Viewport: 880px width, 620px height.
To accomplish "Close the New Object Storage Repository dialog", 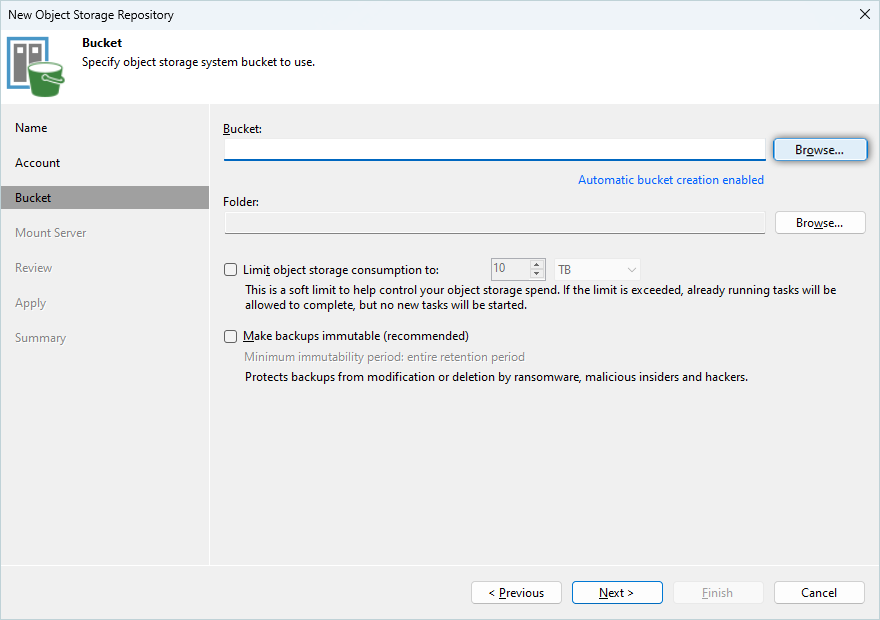I will pos(864,14).
